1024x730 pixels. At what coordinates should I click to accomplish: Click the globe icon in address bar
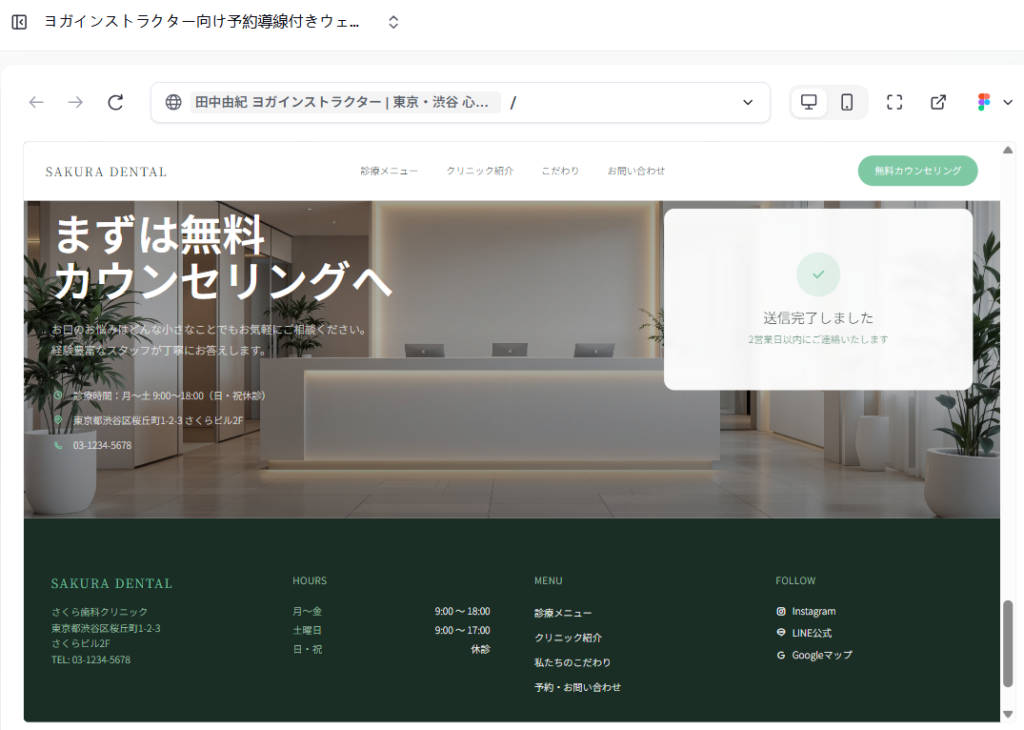point(173,102)
